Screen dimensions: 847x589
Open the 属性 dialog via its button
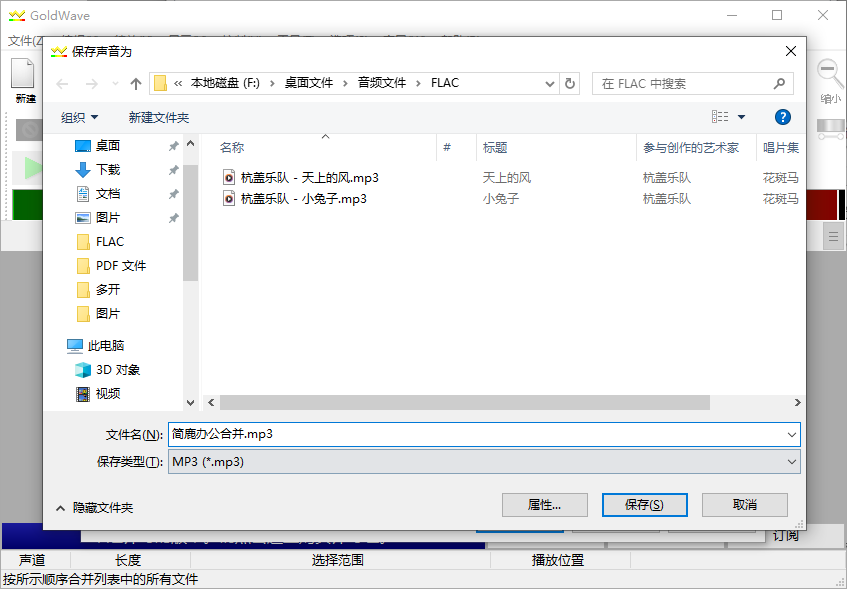click(545, 505)
